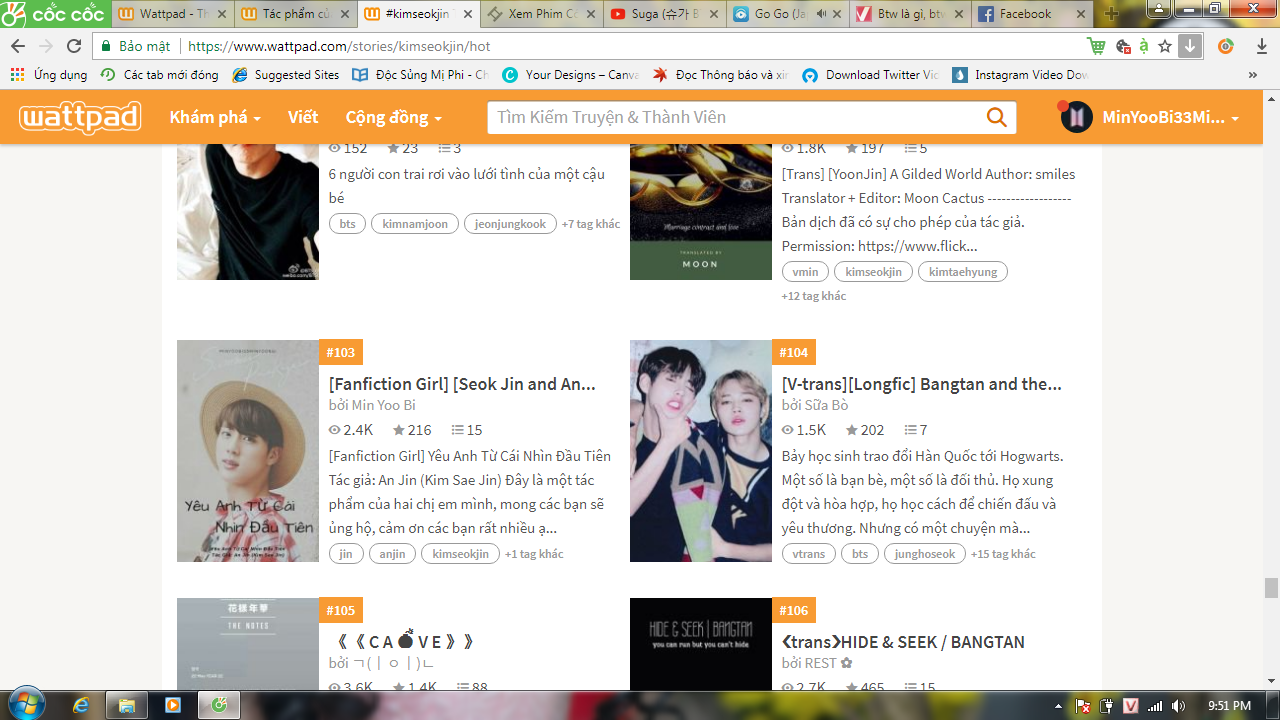Open the browser download arrow button

click(1190, 46)
